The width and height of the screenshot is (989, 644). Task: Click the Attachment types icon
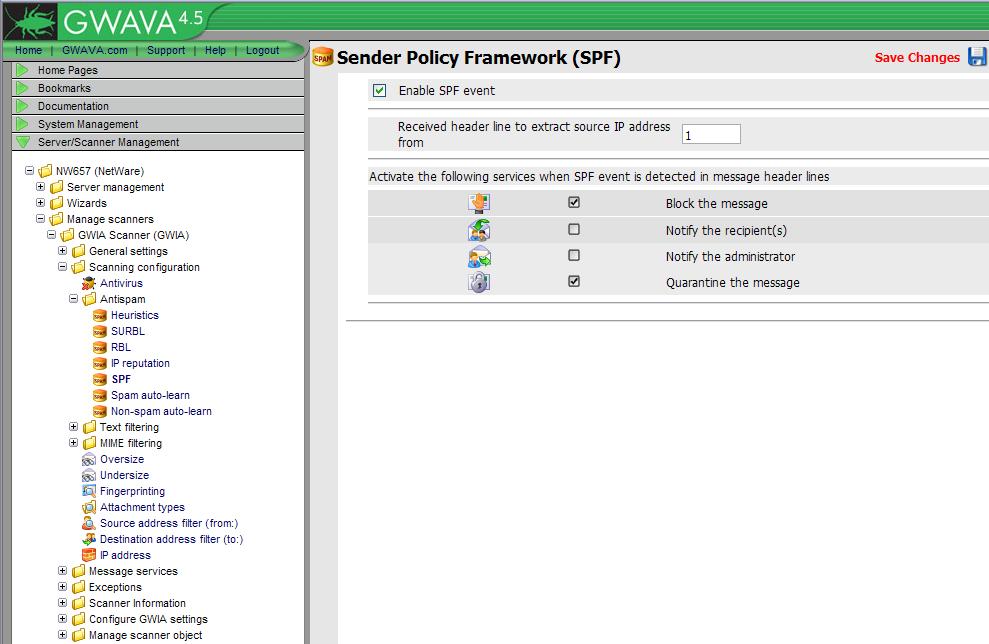(89, 507)
